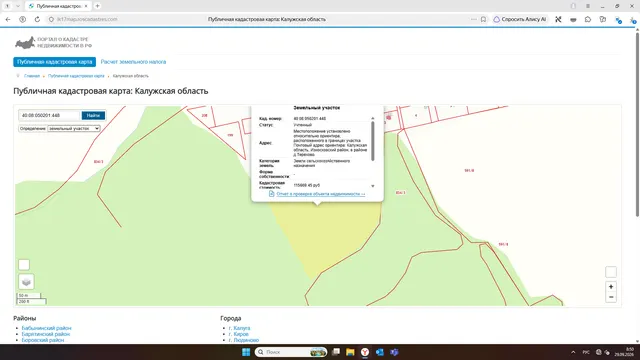Screen dimensions: 640x360
Task: Open Outlook from the taskbar
Action: (380, 352)
